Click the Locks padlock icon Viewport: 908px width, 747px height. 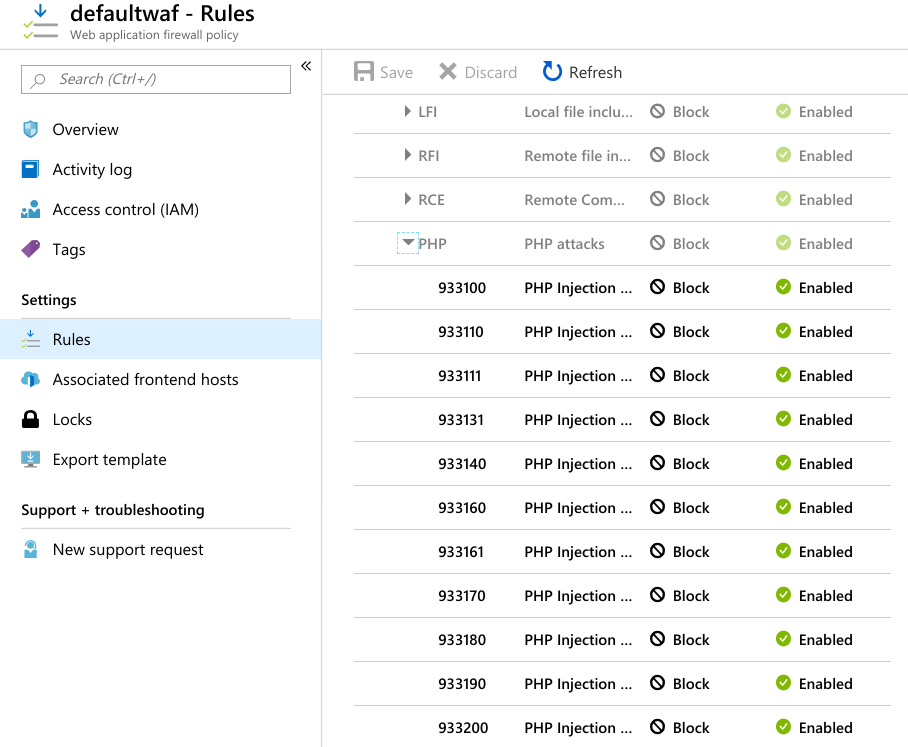[31, 419]
